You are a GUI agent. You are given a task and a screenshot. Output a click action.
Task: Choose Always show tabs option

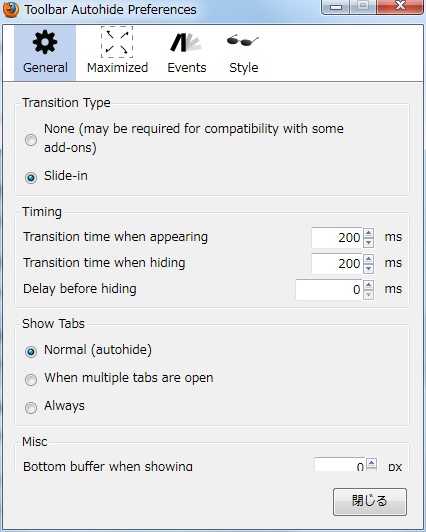pos(31,407)
